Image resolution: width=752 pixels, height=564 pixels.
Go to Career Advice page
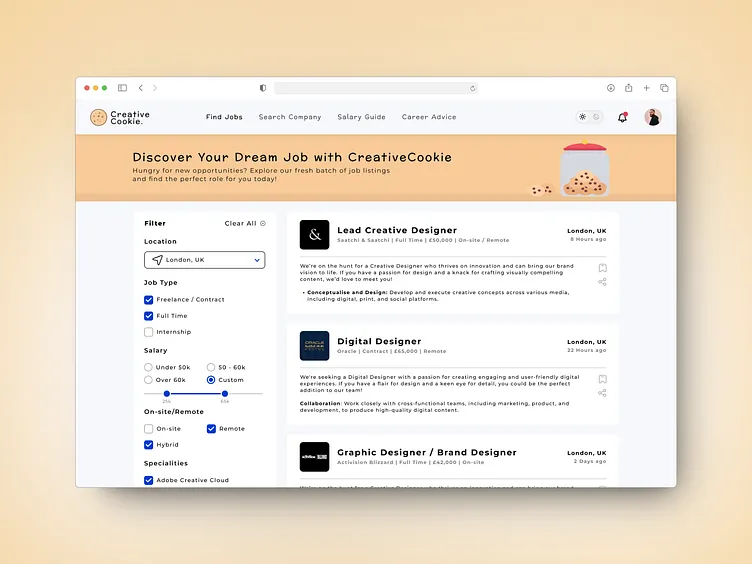[429, 117]
